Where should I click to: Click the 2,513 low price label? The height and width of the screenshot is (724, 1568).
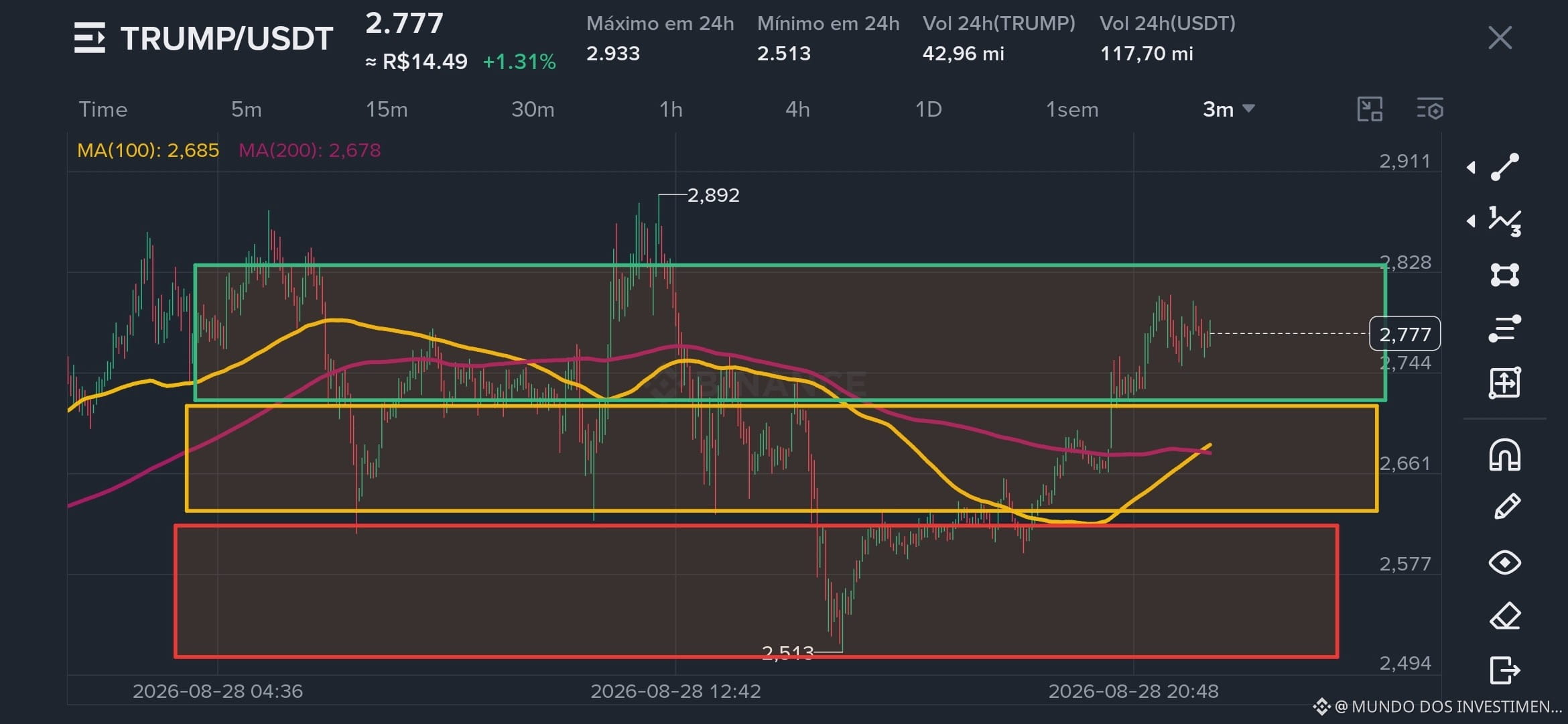click(x=788, y=652)
